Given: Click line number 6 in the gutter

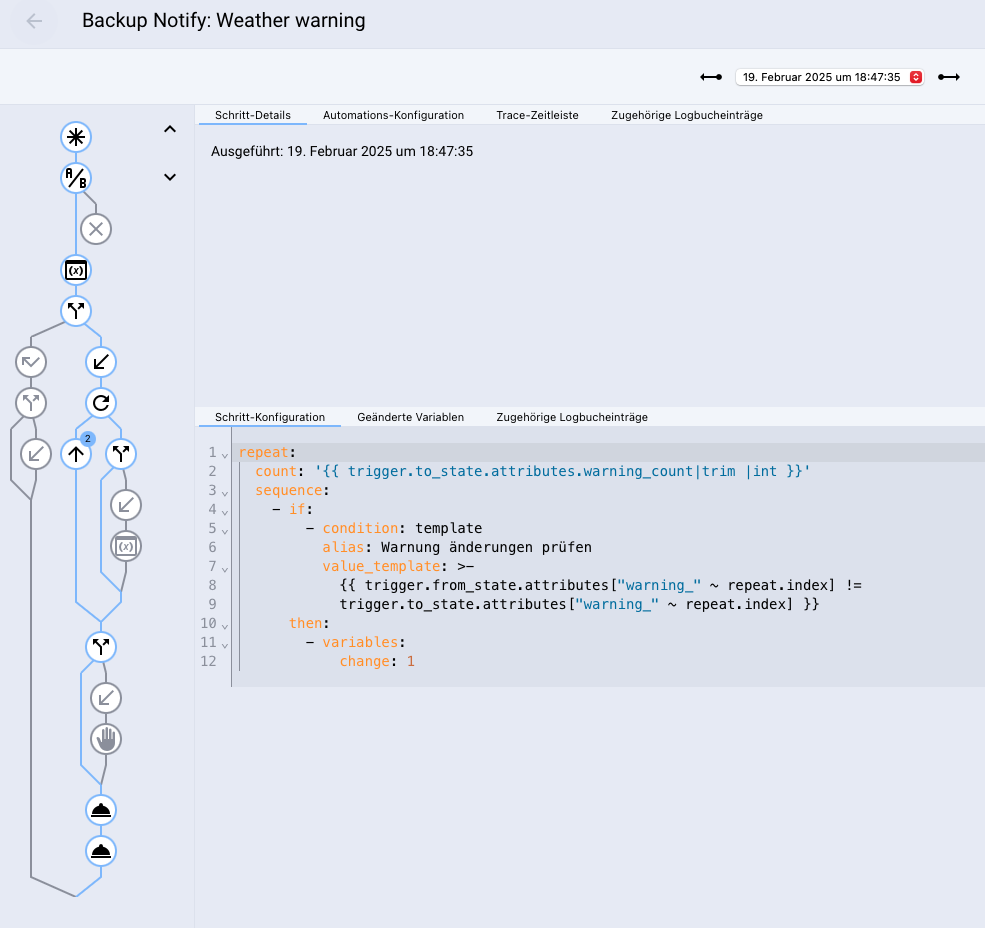Looking at the screenshot, I should [x=212, y=547].
